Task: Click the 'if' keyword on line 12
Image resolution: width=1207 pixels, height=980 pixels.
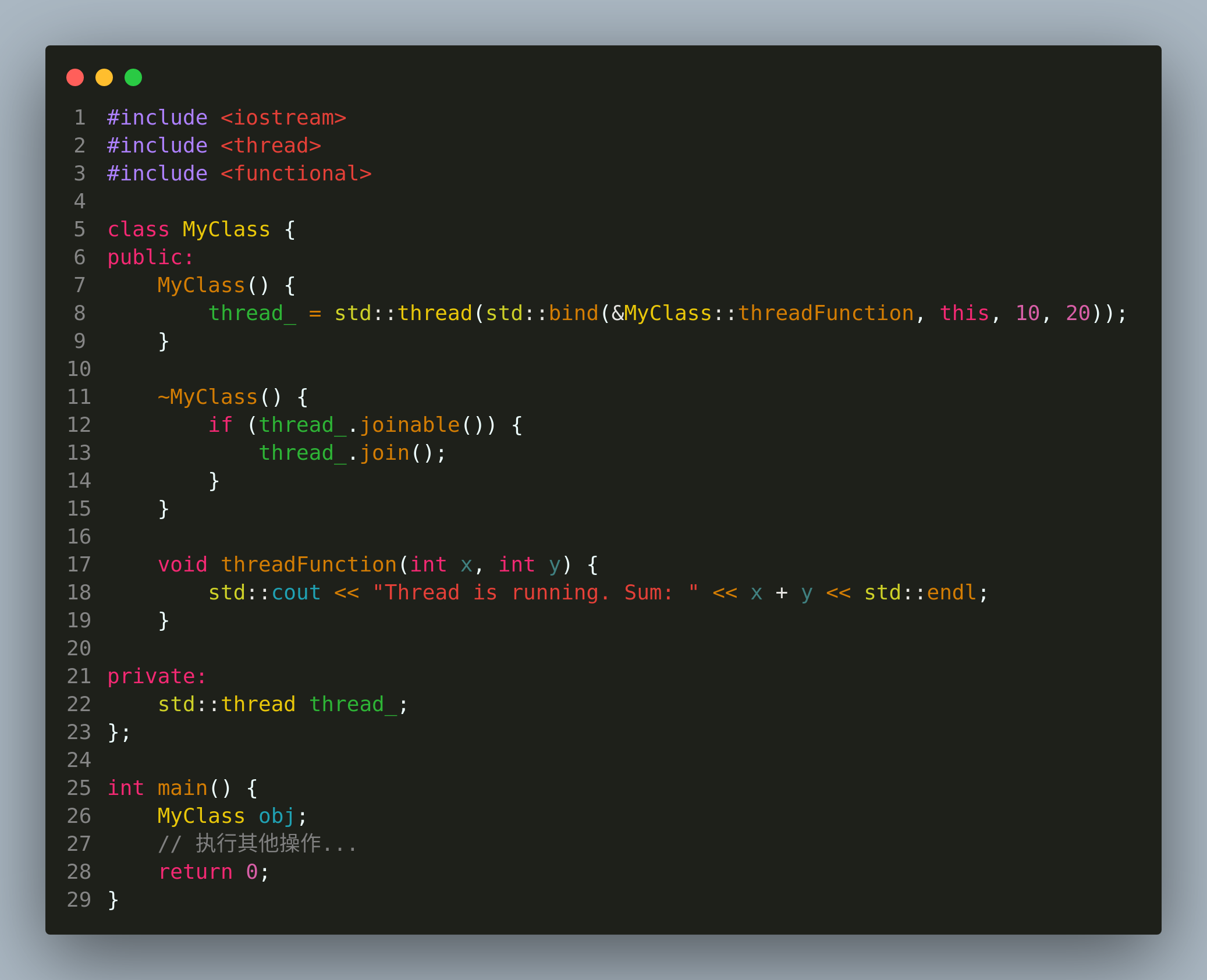Action: coord(220,425)
